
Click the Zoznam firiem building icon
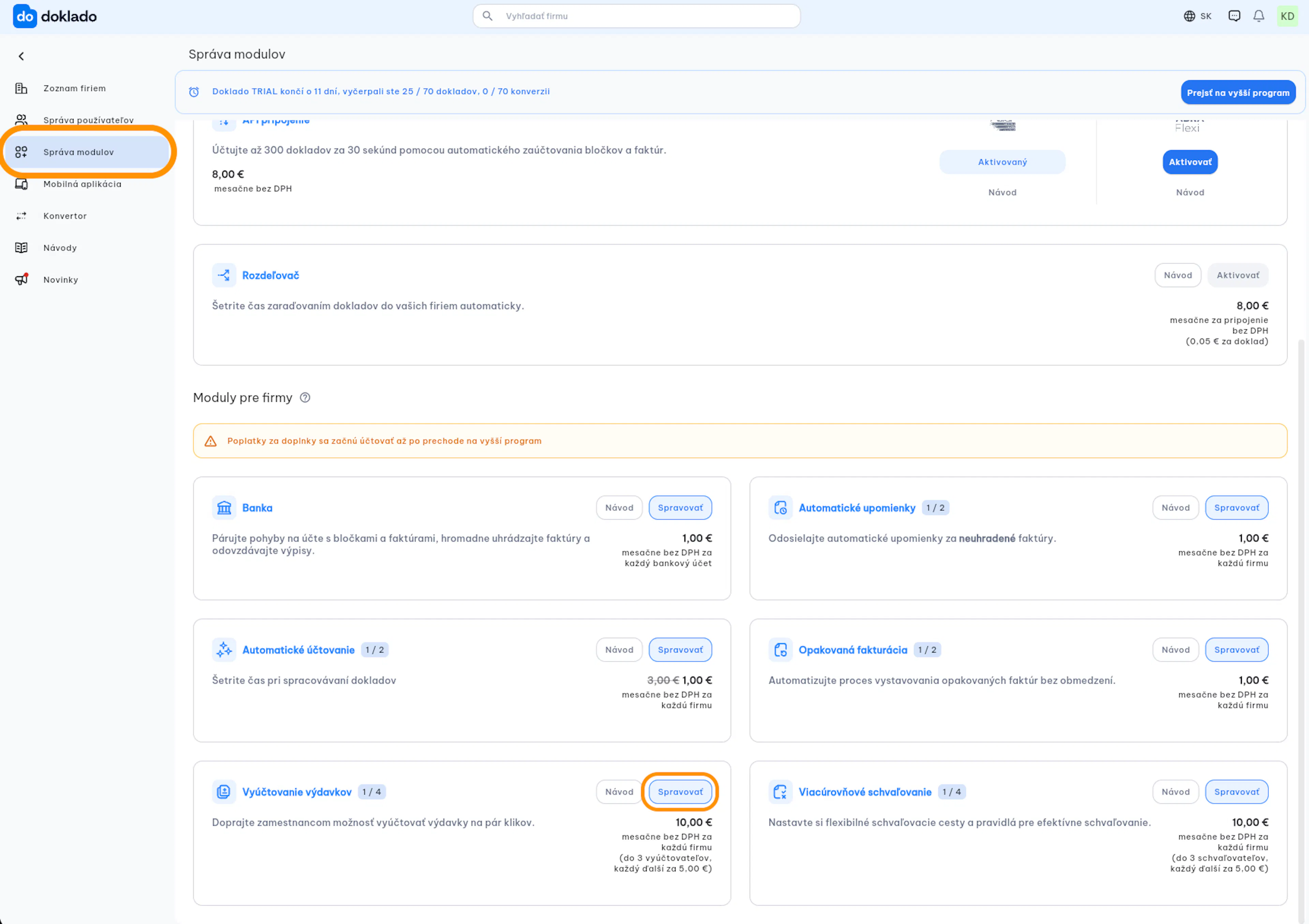pos(21,88)
